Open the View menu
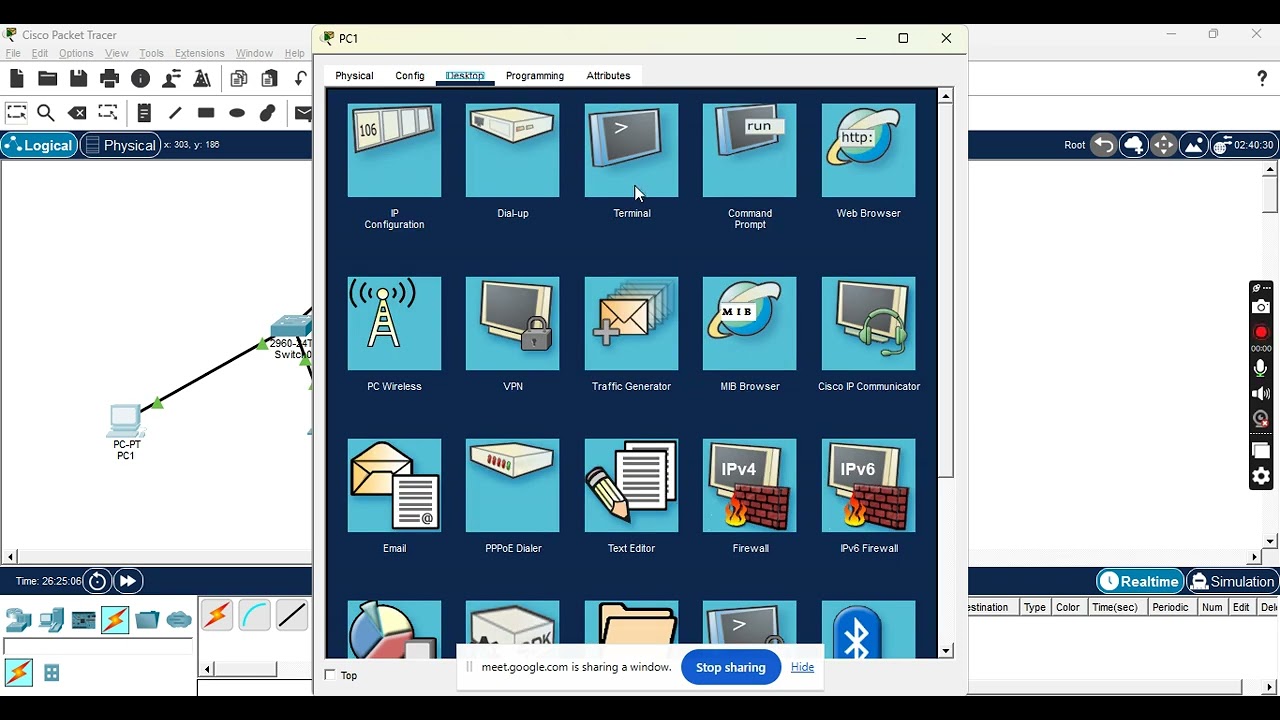Image resolution: width=1280 pixels, height=720 pixels. coord(117,53)
